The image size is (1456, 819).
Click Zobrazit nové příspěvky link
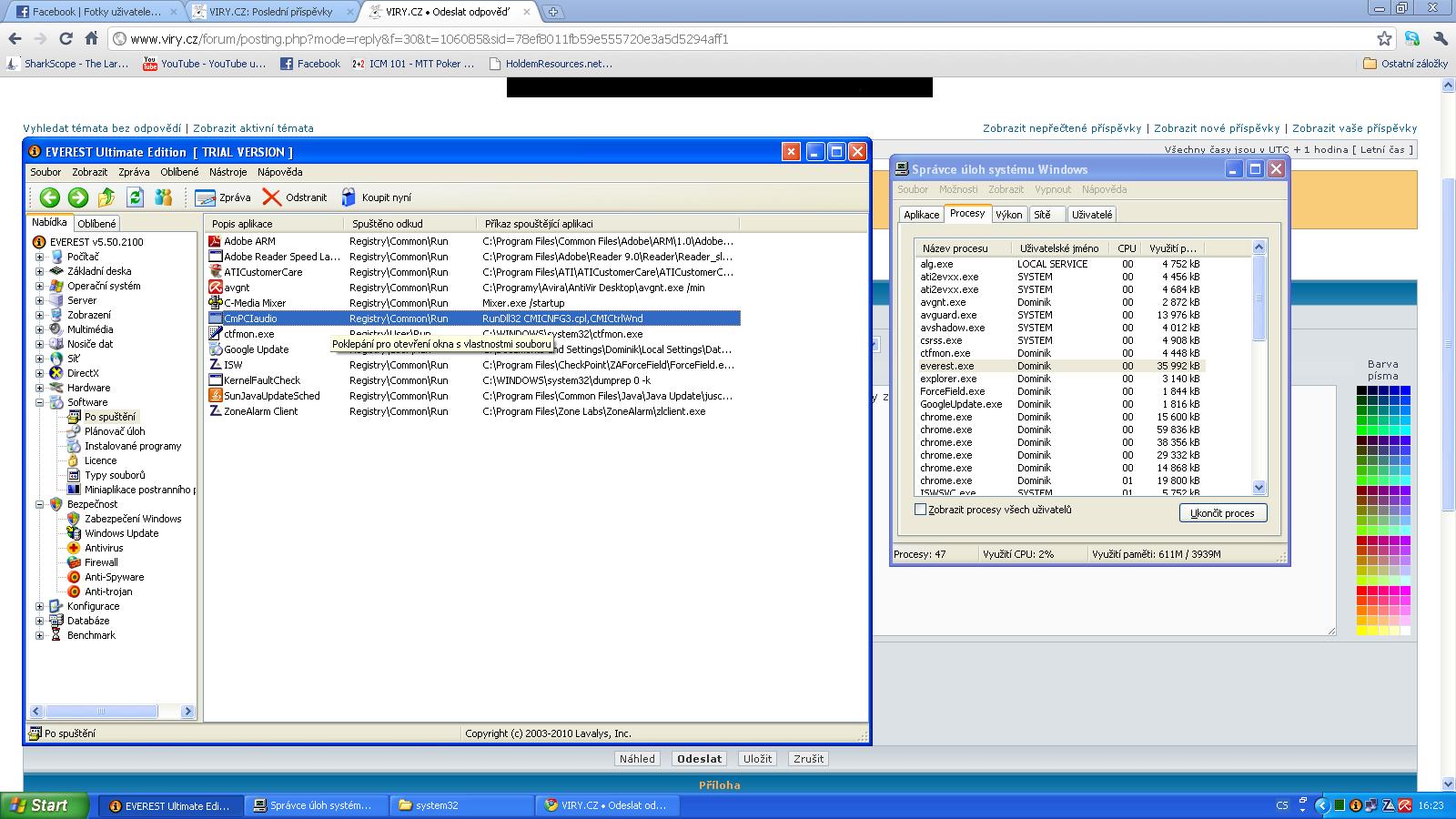pyautogui.click(x=1217, y=128)
